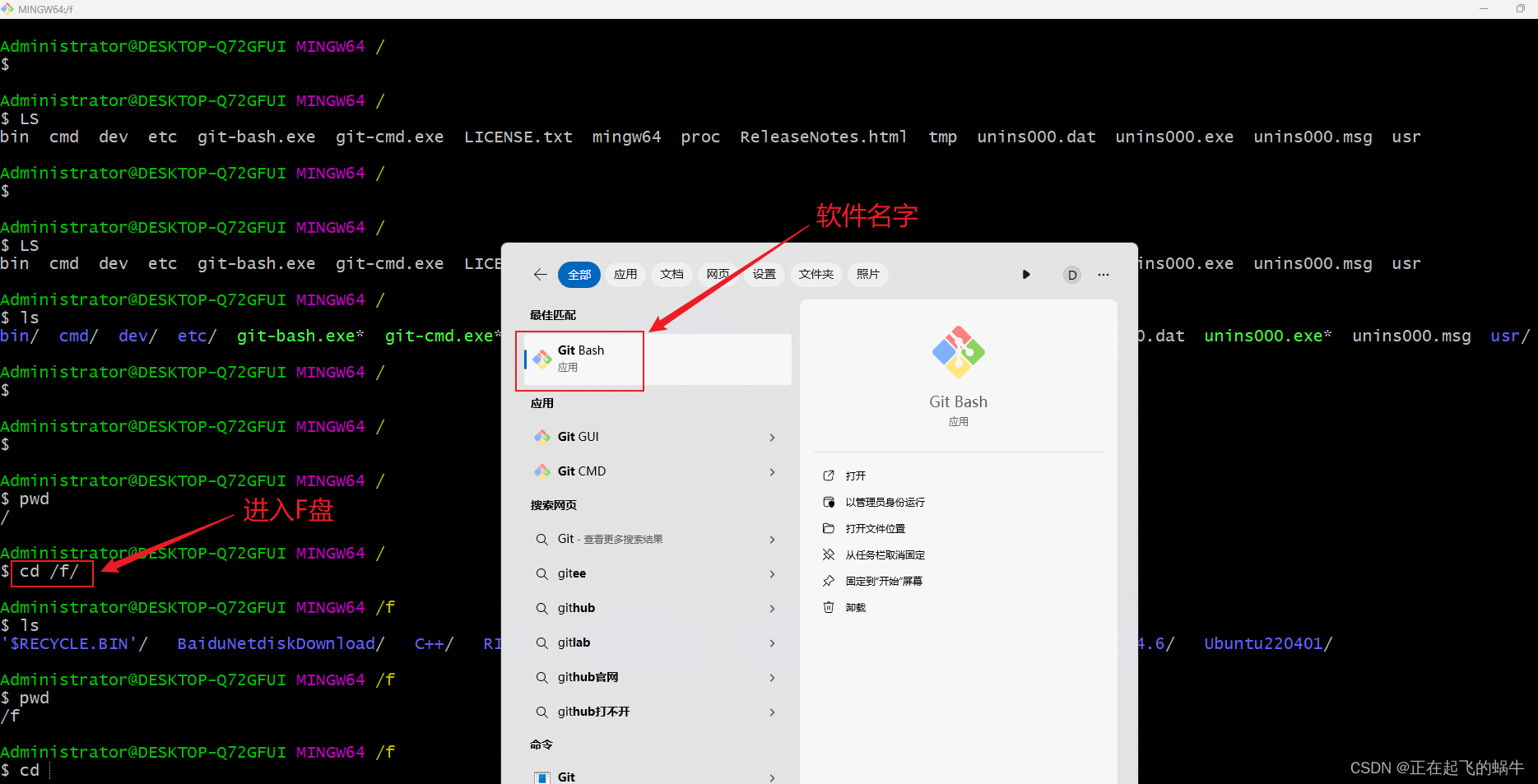1538x784 pixels.
Task: Choose 以管理员身份运行 for Git Bash
Action: (885, 503)
